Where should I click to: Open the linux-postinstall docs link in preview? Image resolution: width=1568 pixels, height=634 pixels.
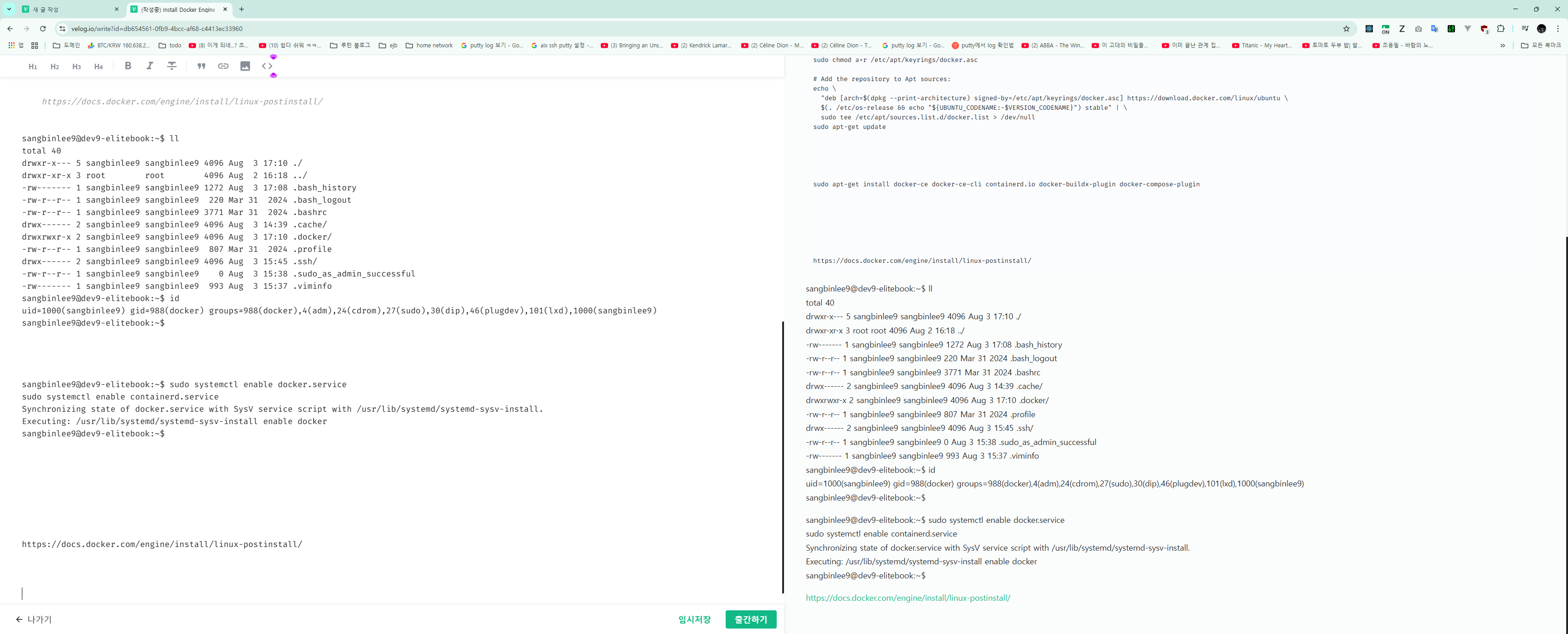pos(908,598)
